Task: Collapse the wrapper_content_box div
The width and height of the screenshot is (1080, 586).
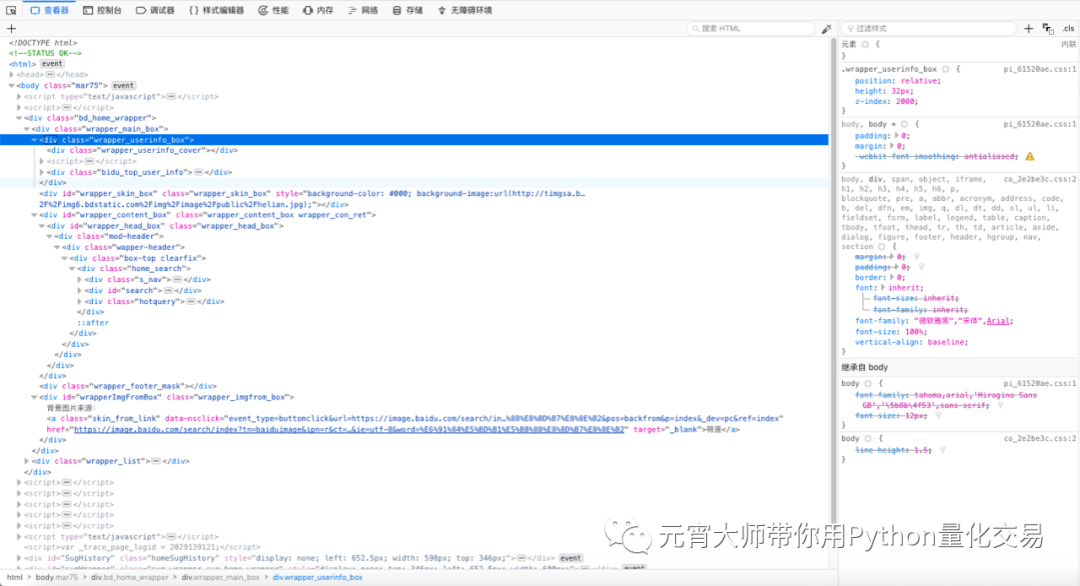Action: click(x=34, y=215)
